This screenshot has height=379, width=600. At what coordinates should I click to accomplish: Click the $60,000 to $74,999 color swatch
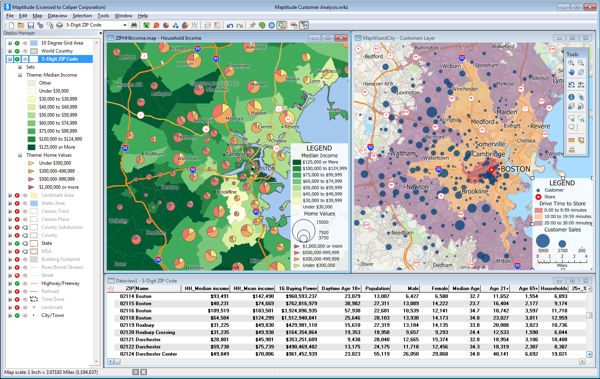coord(31,123)
